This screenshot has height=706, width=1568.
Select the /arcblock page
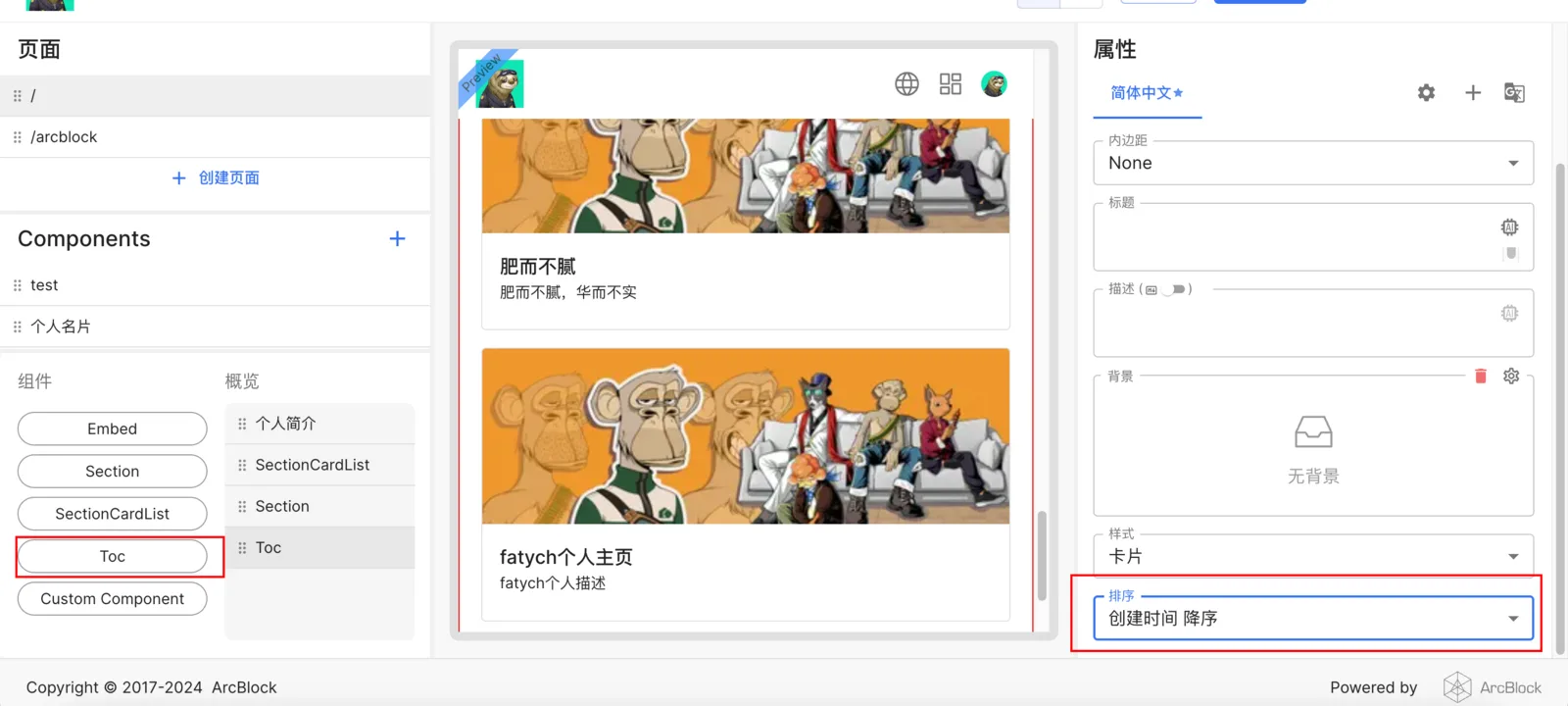point(216,137)
